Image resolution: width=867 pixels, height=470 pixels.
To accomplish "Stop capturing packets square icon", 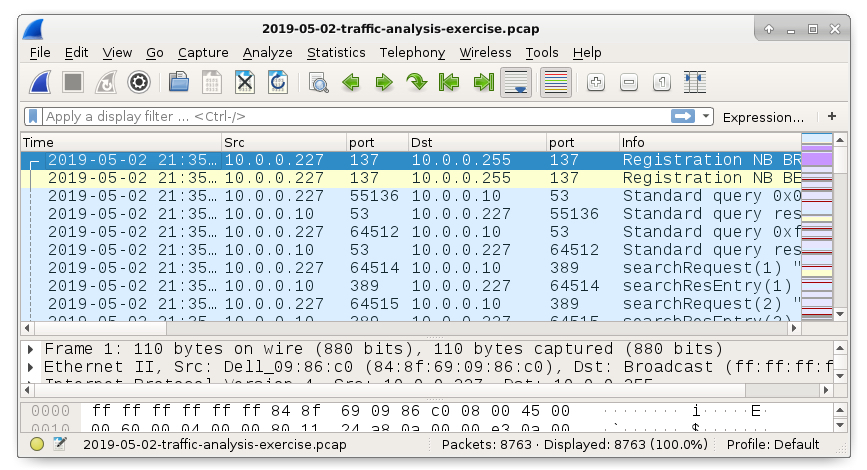I will pyautogui.click(x=73, y=83).
